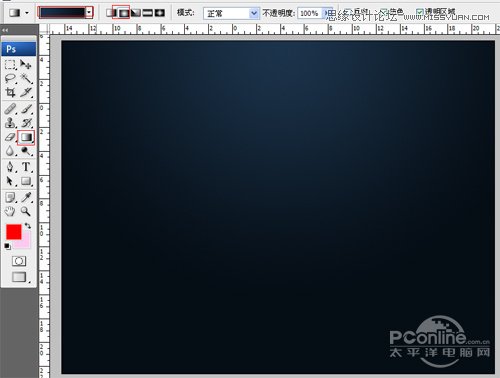Select the Slice tool

pos(26,92)
